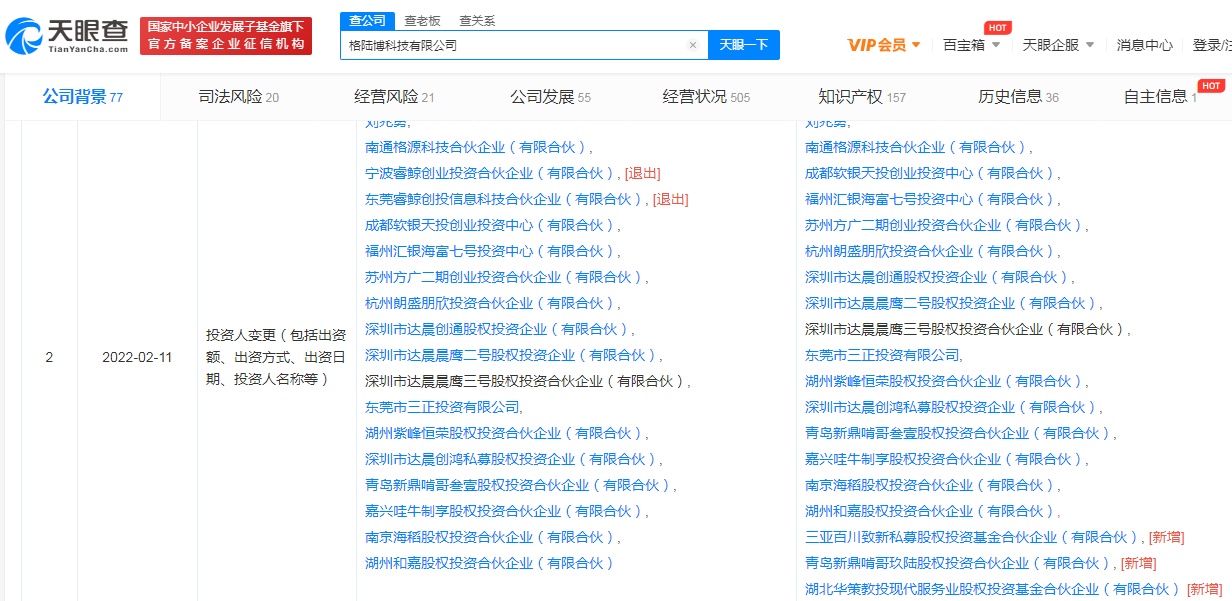Open the 经营状况 tab
This screenshot has width=1232, height=601.
706,97
